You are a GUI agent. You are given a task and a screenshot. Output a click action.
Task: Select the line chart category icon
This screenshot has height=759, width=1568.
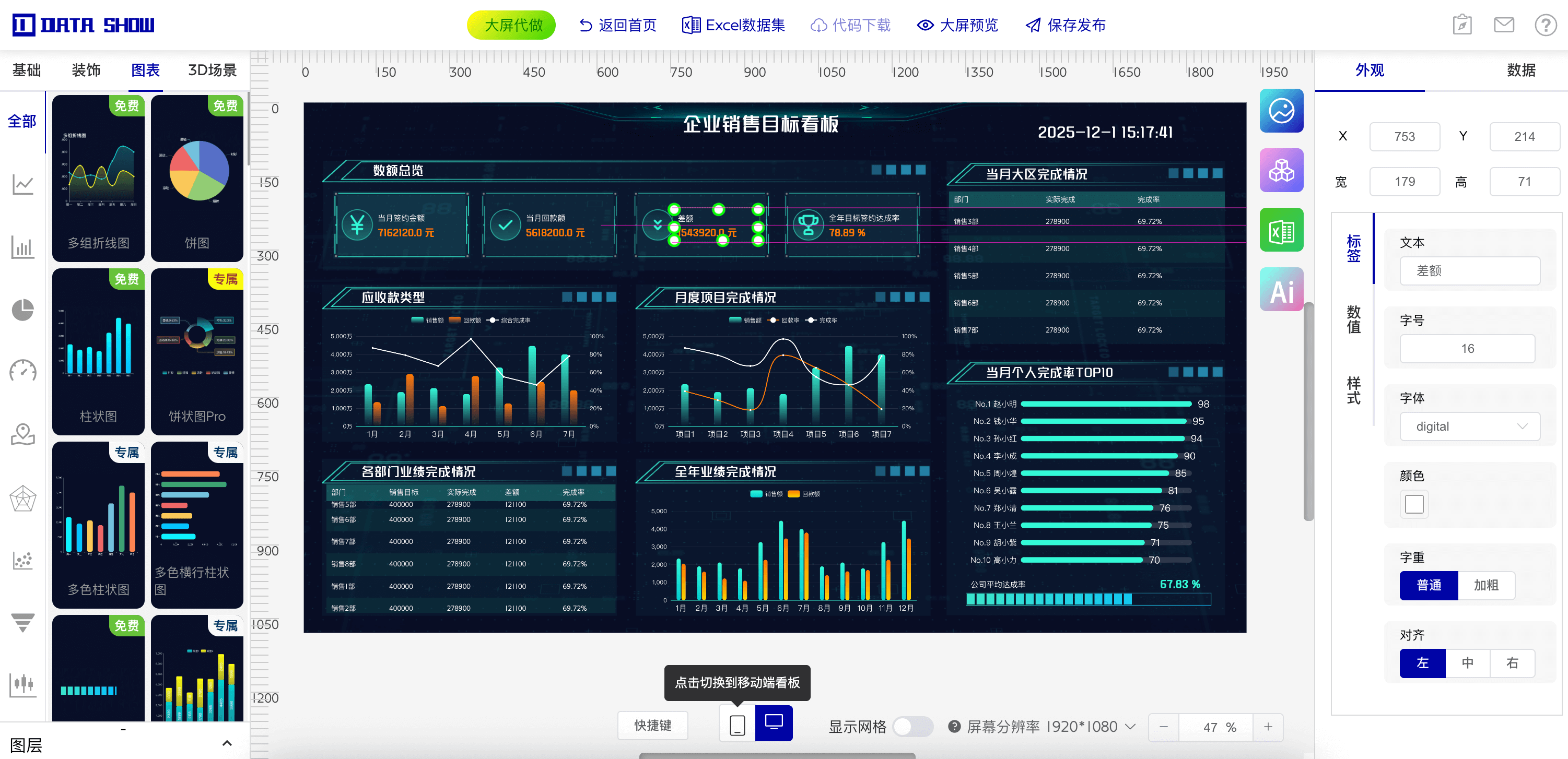coord(23,183)
